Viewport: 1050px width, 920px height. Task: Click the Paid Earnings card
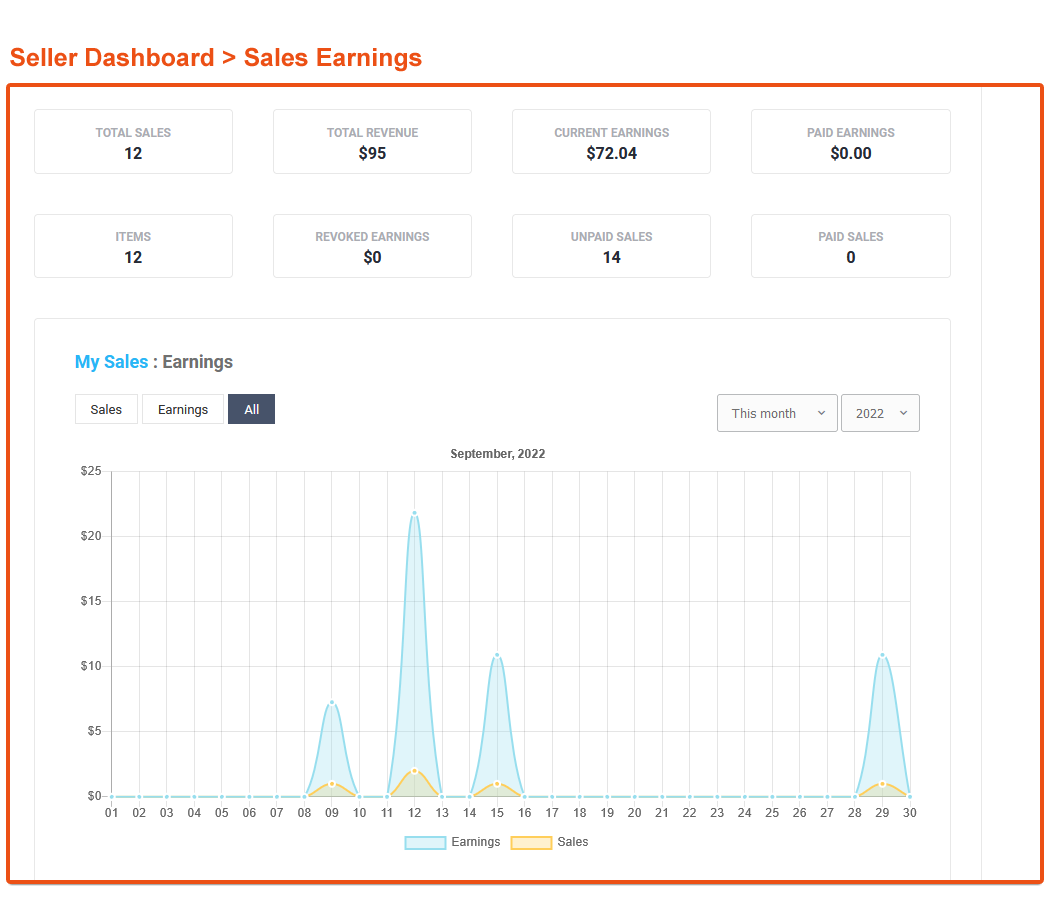point(850,141)
